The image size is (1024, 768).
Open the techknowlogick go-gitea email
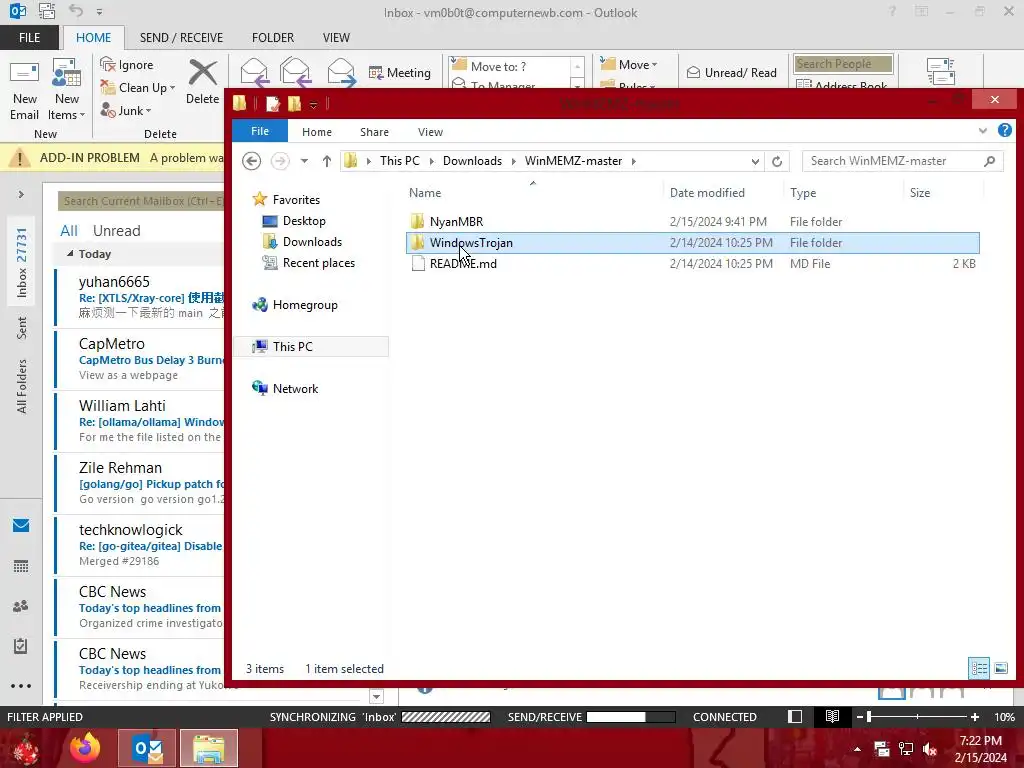click(x=140, y=546)
